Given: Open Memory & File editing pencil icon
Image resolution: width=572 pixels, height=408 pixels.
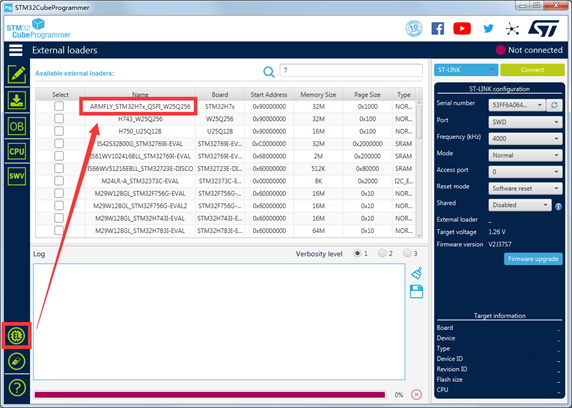Looking at the screenshot, I should pos(17,74).
